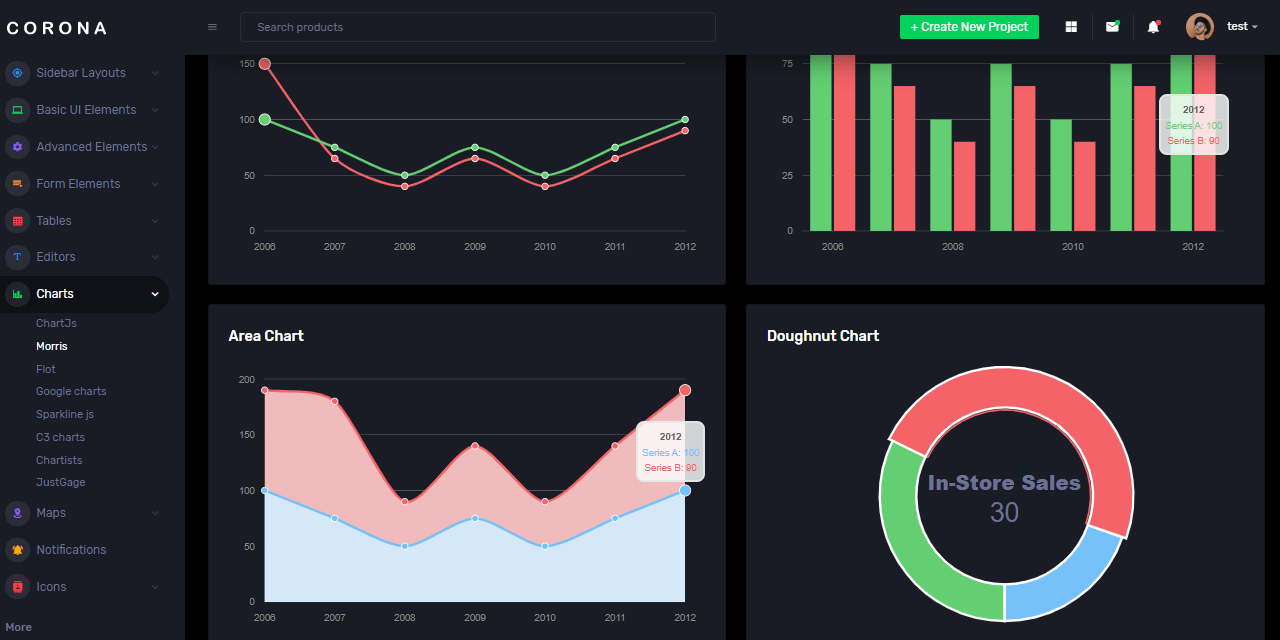This screenshot has height=640, width=1280.
Task: Expand the Icons chevron
Action: (x=155, y=587)
